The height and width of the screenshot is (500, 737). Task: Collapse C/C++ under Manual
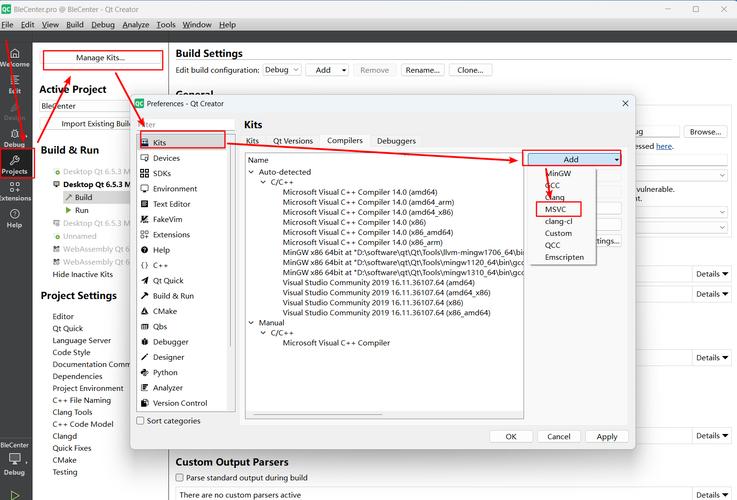[263, 333]
